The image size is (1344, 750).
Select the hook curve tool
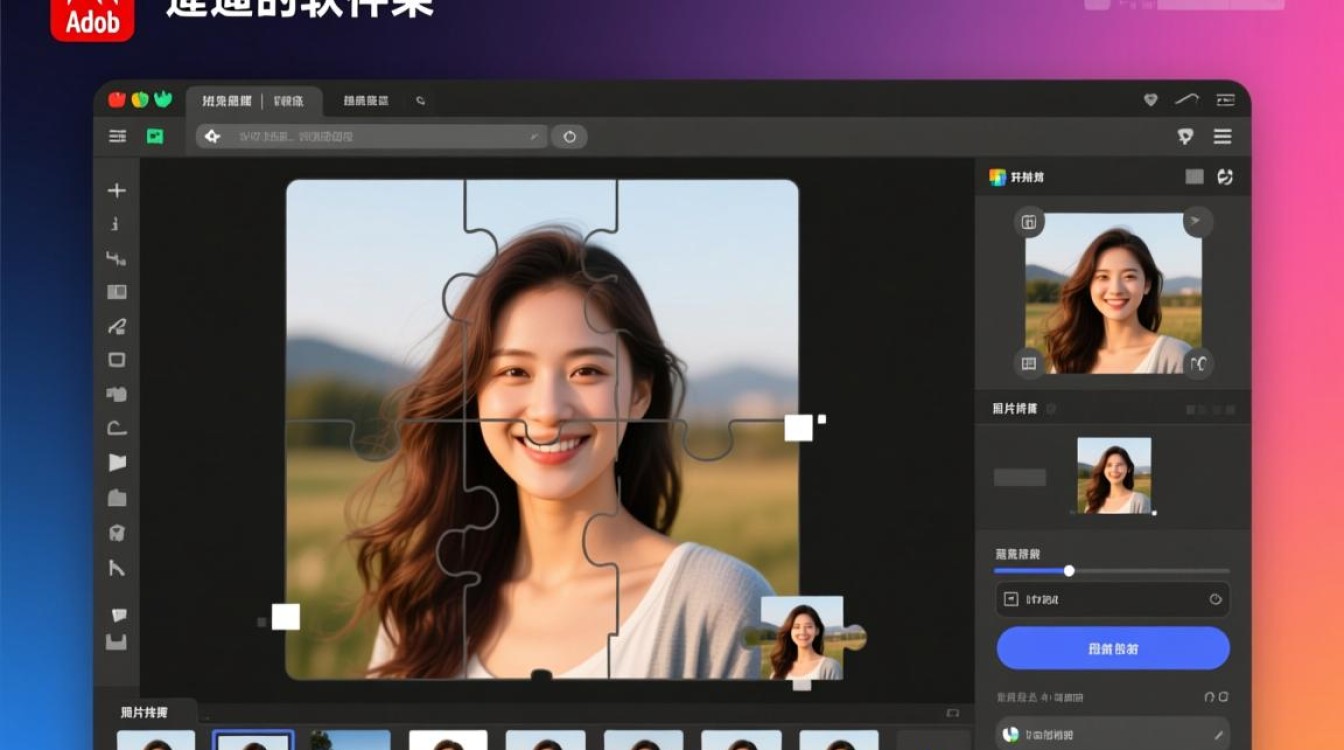coord(117,428)
